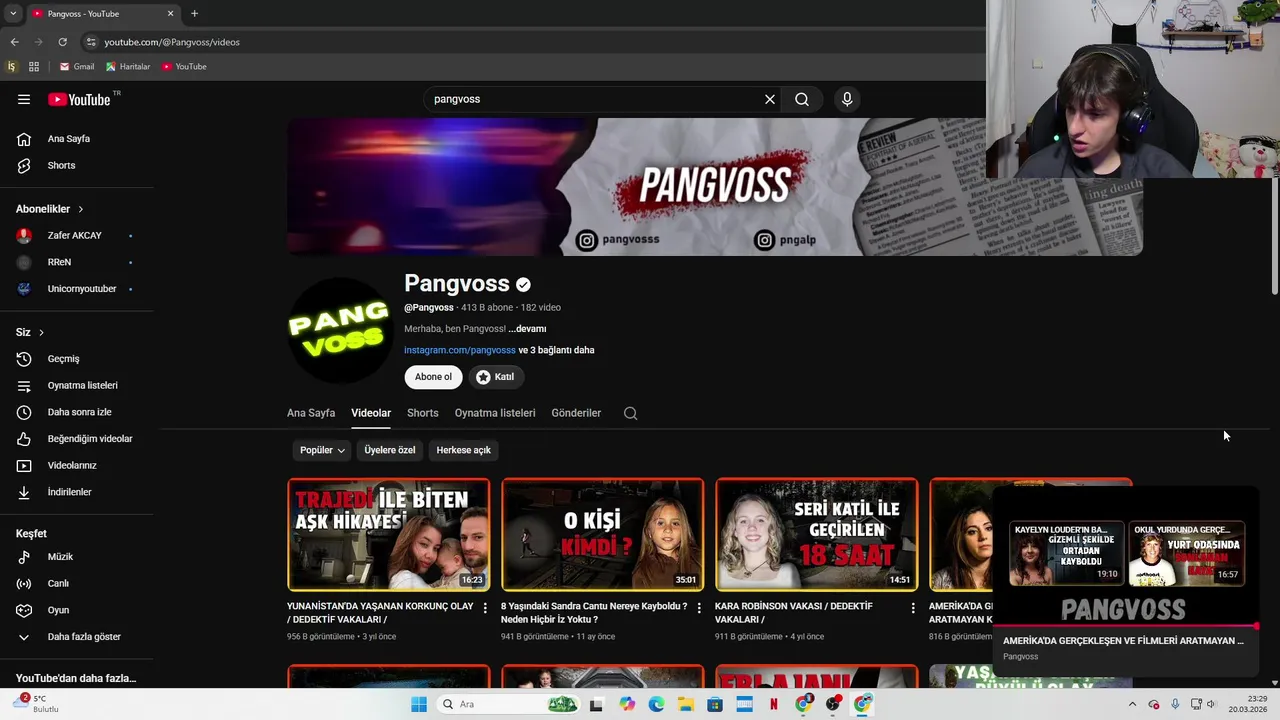Image resolution: width=1280 pixels, height=720 pixels.
Task: Click the Pangvoss channel avatar
Action: [x=340, y=330]
